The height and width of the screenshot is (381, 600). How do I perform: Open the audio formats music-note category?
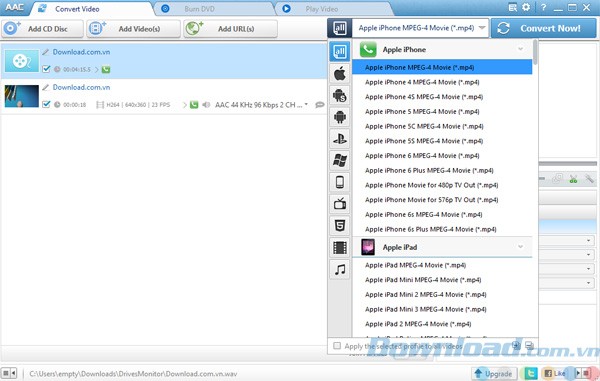click(339, 270)
